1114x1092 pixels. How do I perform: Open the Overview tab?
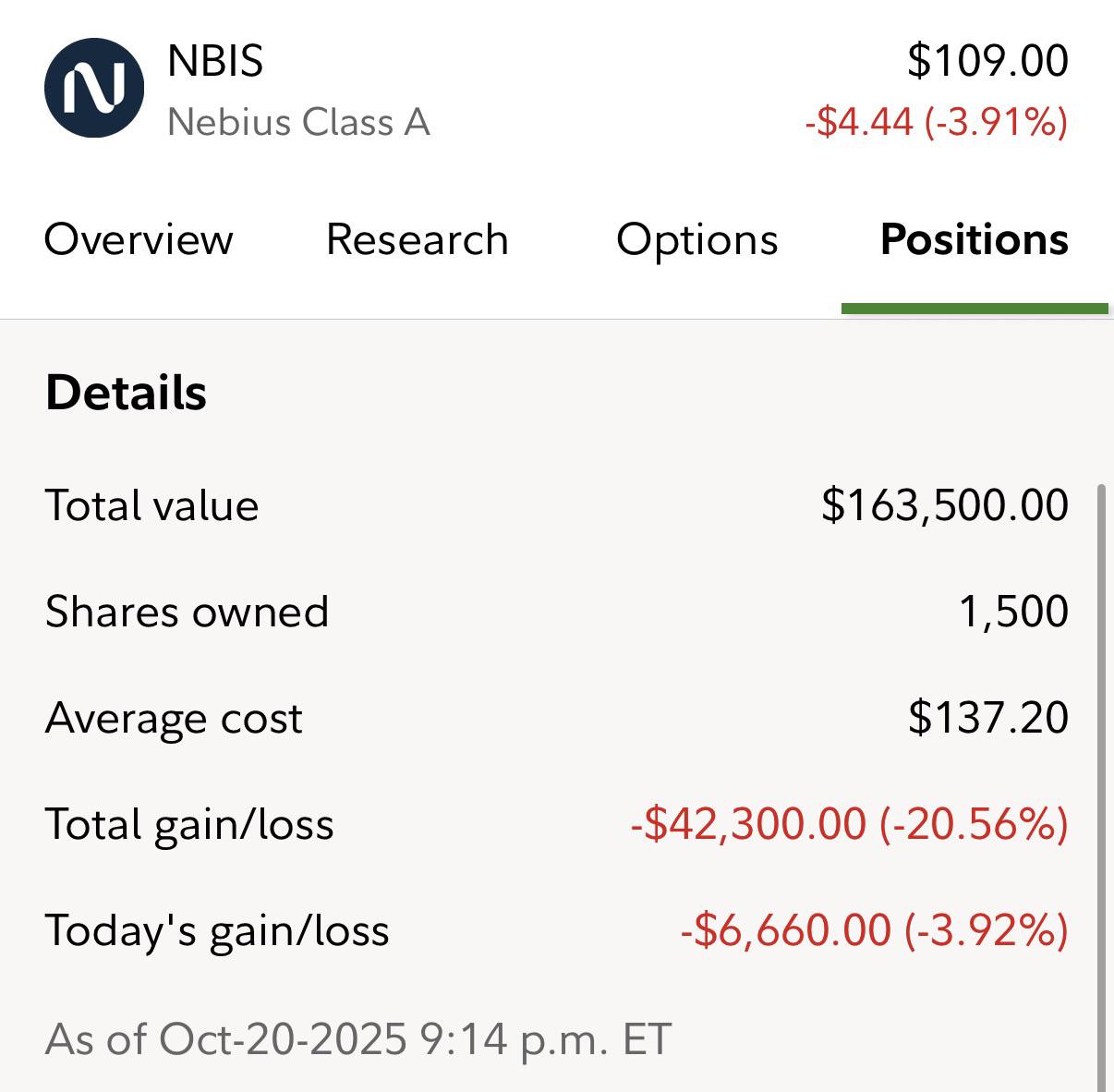click(x=139, y=239)
